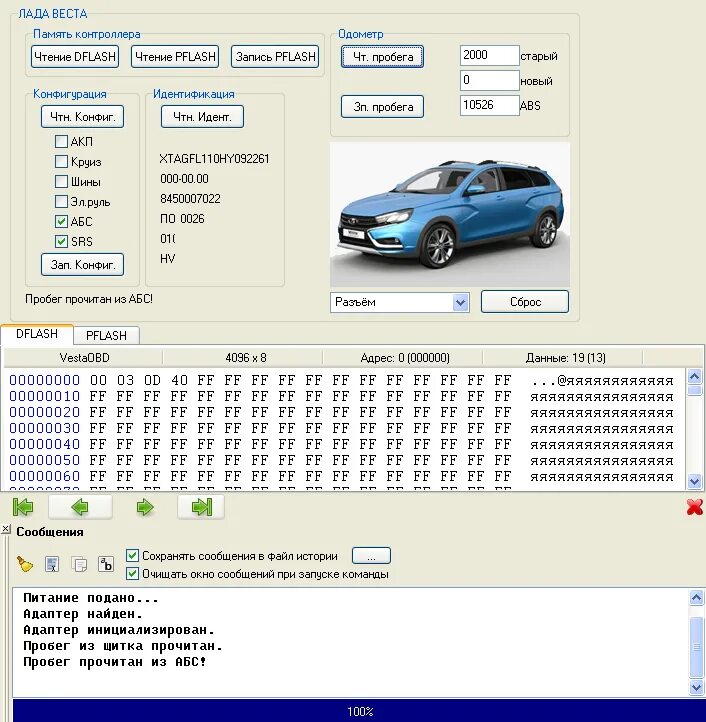Read mileage with Чт. пробега button
The height and width of the screenshot is (722, 706).
(382, 57)
